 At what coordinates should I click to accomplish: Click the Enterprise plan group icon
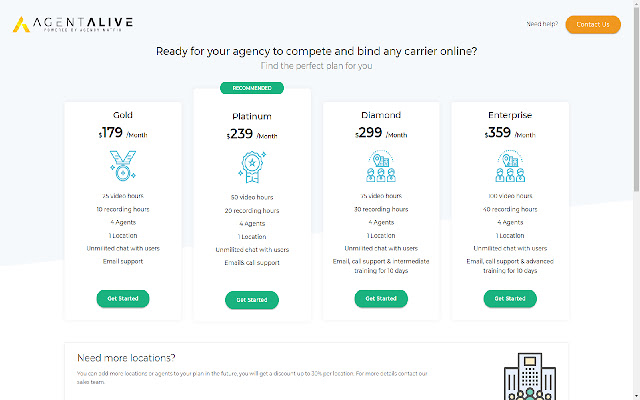point(509,163)
